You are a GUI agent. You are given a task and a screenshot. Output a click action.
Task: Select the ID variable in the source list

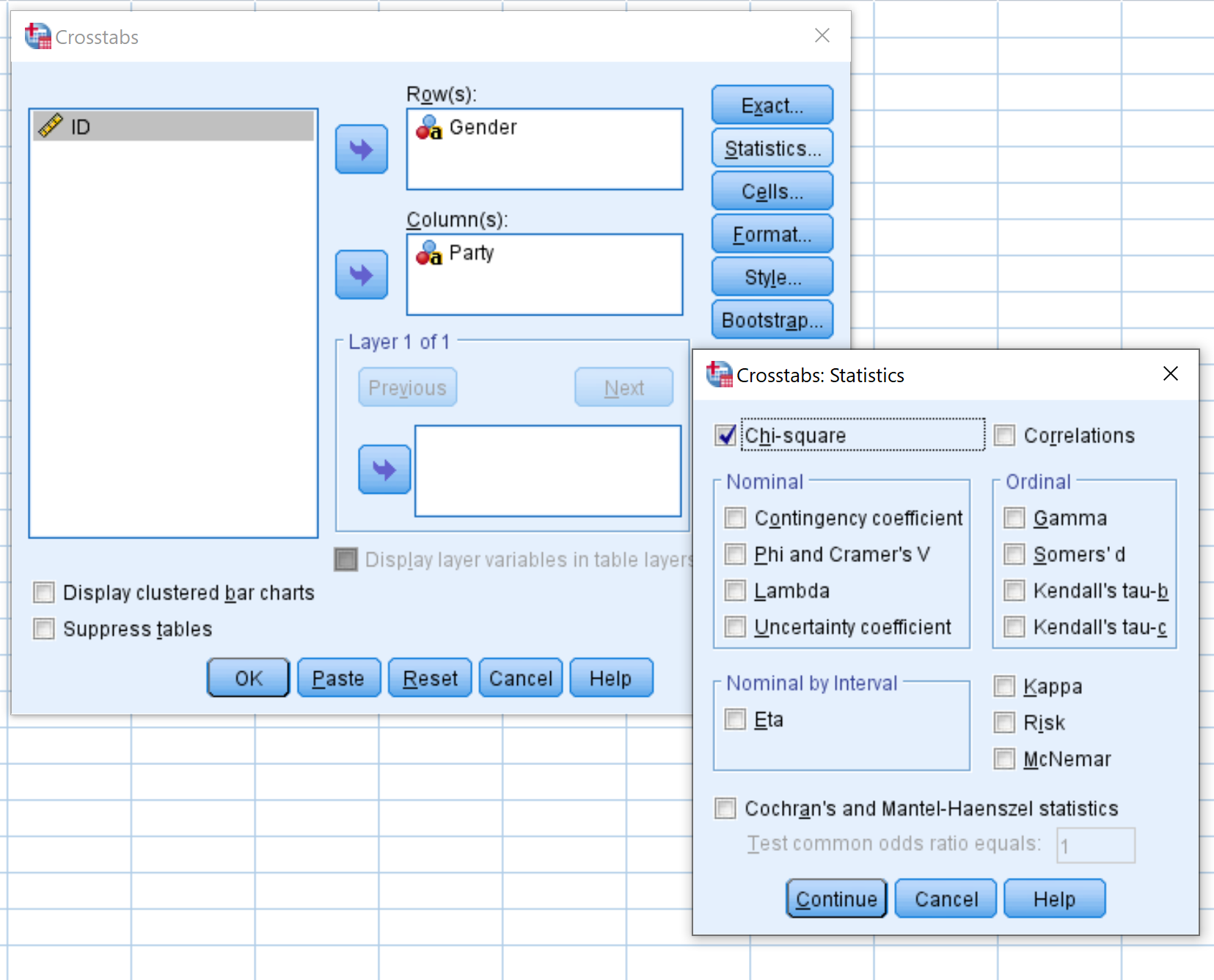[x=173, y=126]
